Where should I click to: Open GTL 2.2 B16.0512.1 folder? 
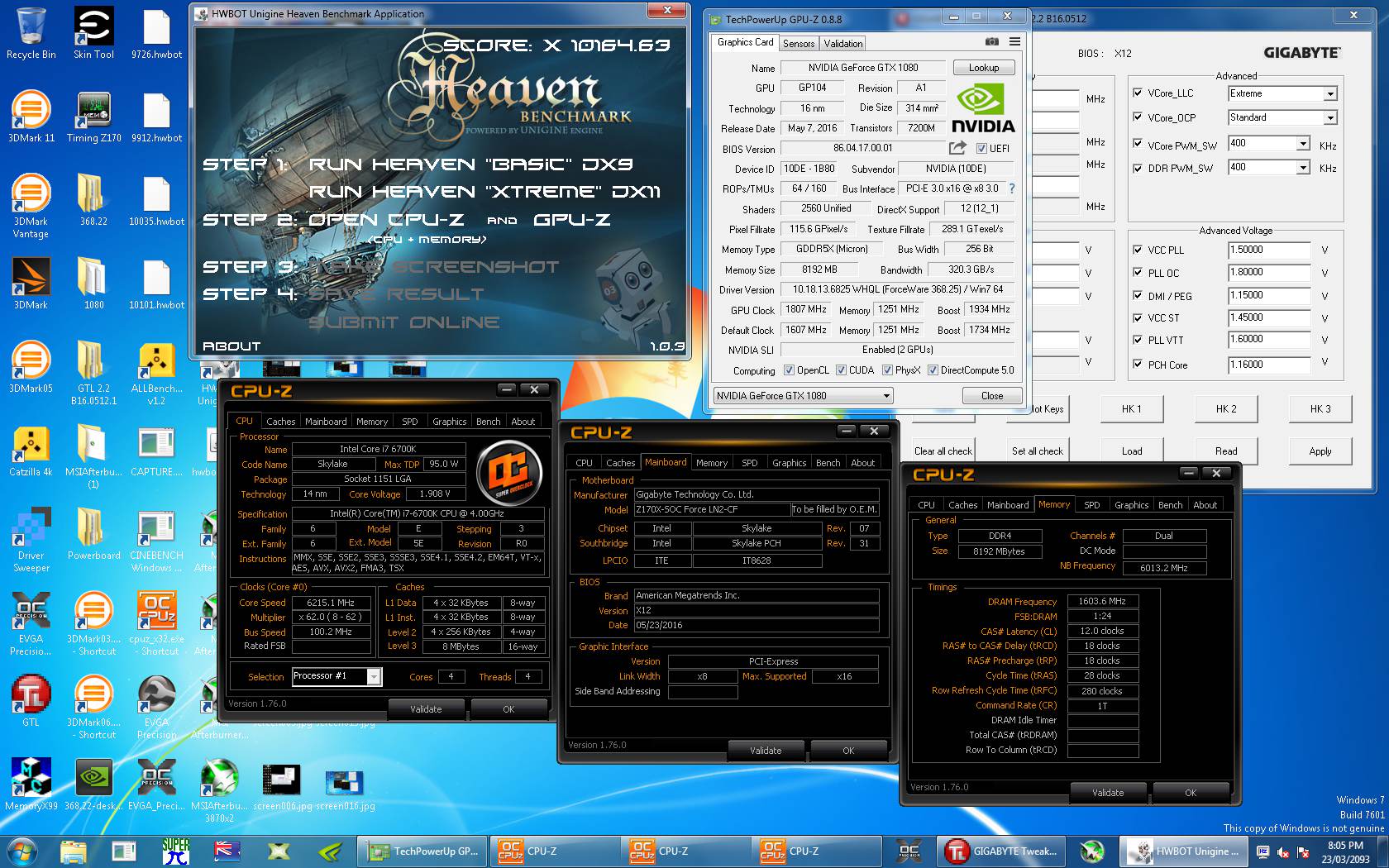tap(93, 374)
